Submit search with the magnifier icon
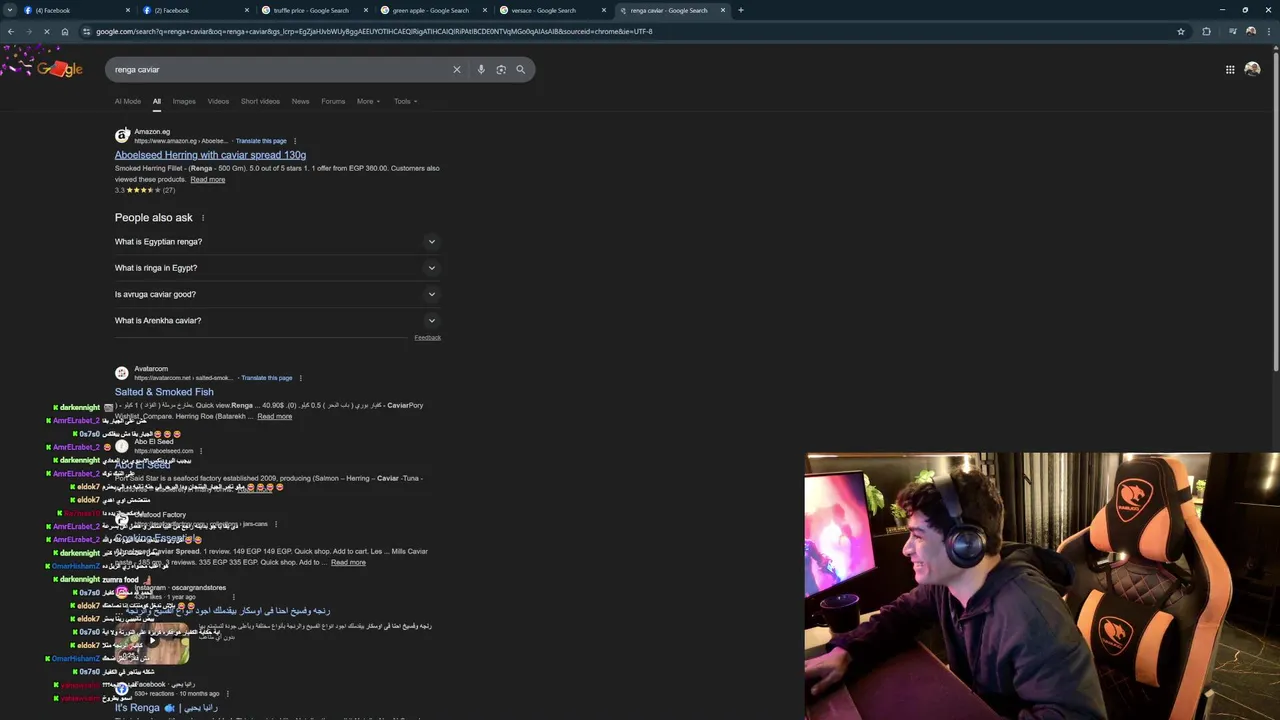 [x=520, y=69]
